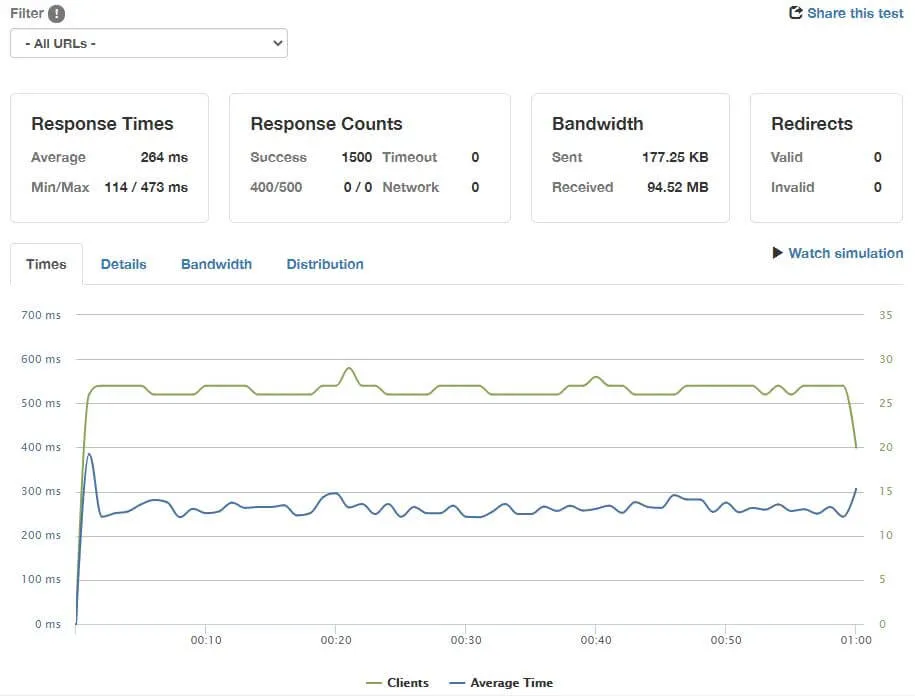Click the Success count 1500
The height and width of the screenshot is (699, 915).
[357, 157]
